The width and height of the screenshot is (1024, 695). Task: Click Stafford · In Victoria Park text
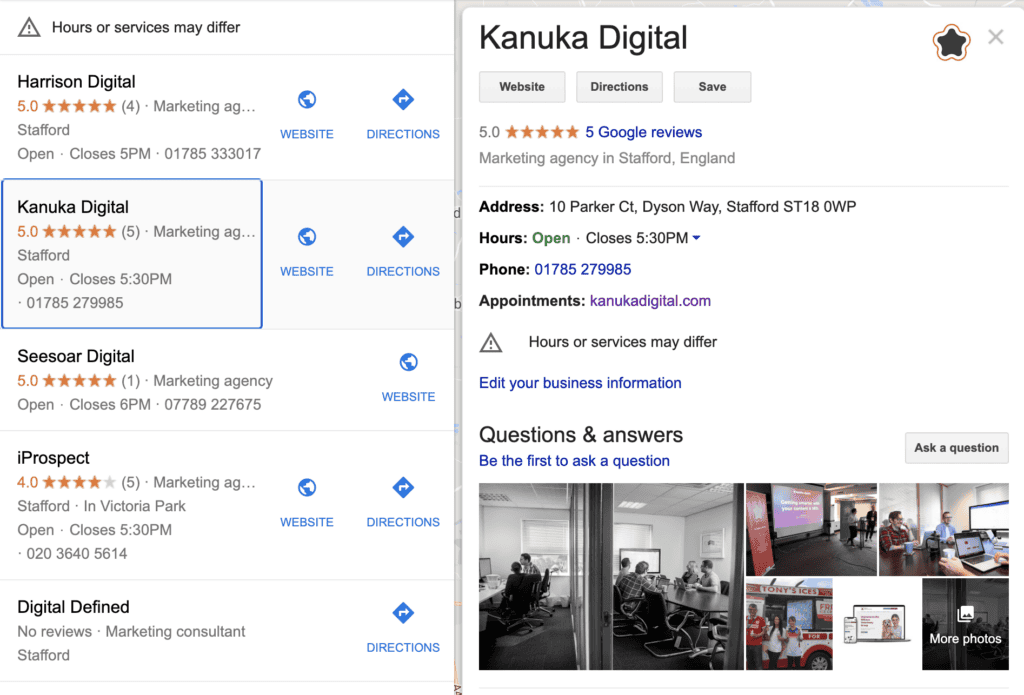[101, 506]
